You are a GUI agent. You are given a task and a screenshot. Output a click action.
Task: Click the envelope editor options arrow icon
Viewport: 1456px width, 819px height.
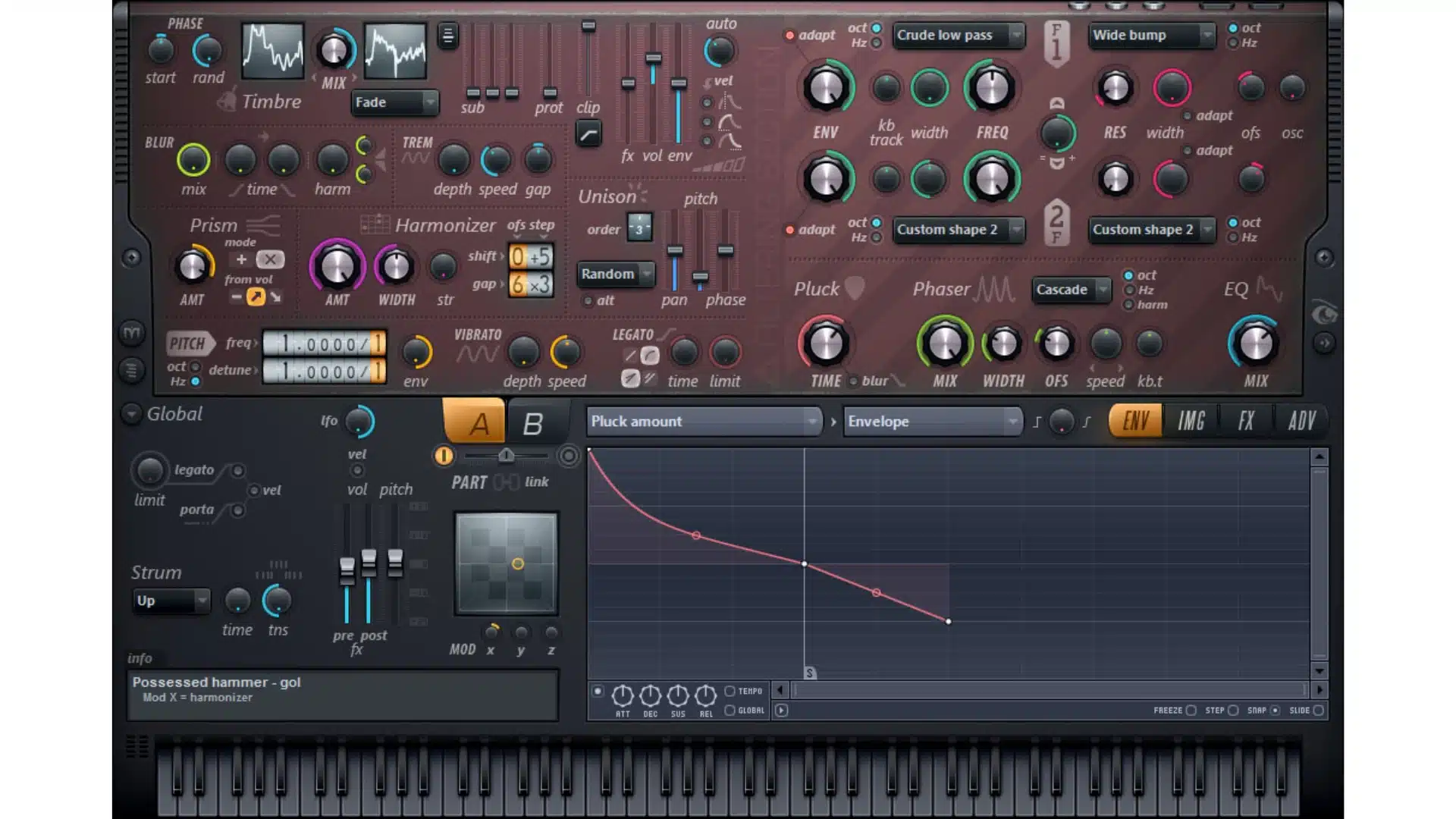(x=781, y=711)
